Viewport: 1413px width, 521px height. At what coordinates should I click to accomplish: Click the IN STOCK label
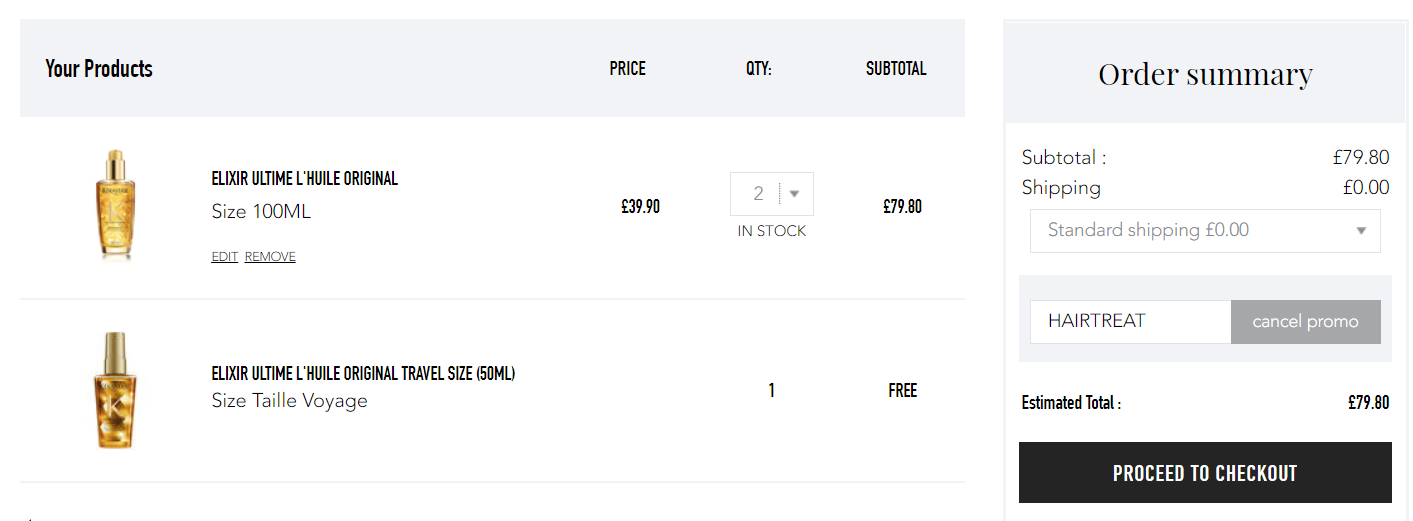point(771,231)
